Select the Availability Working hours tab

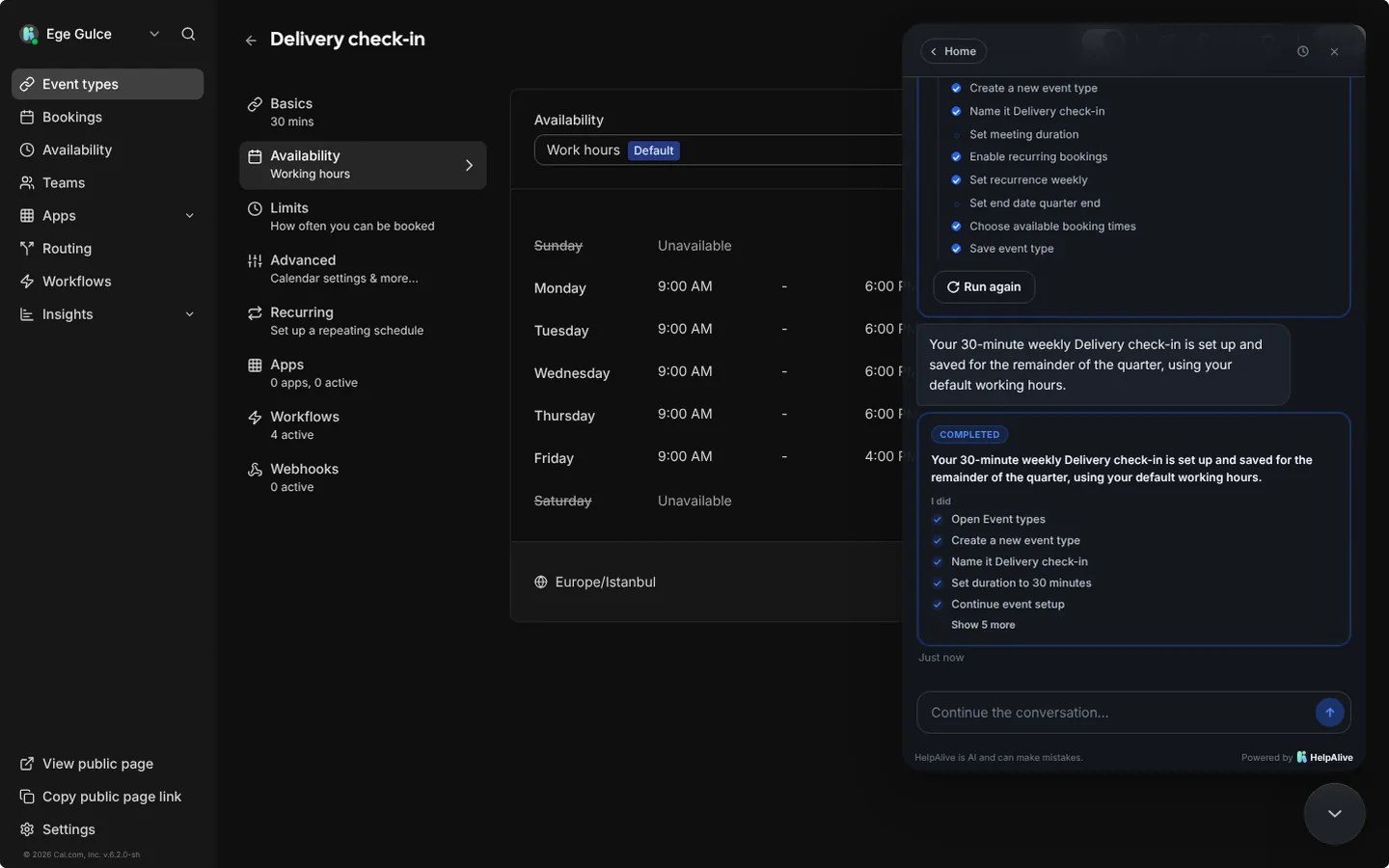point(363,165)
